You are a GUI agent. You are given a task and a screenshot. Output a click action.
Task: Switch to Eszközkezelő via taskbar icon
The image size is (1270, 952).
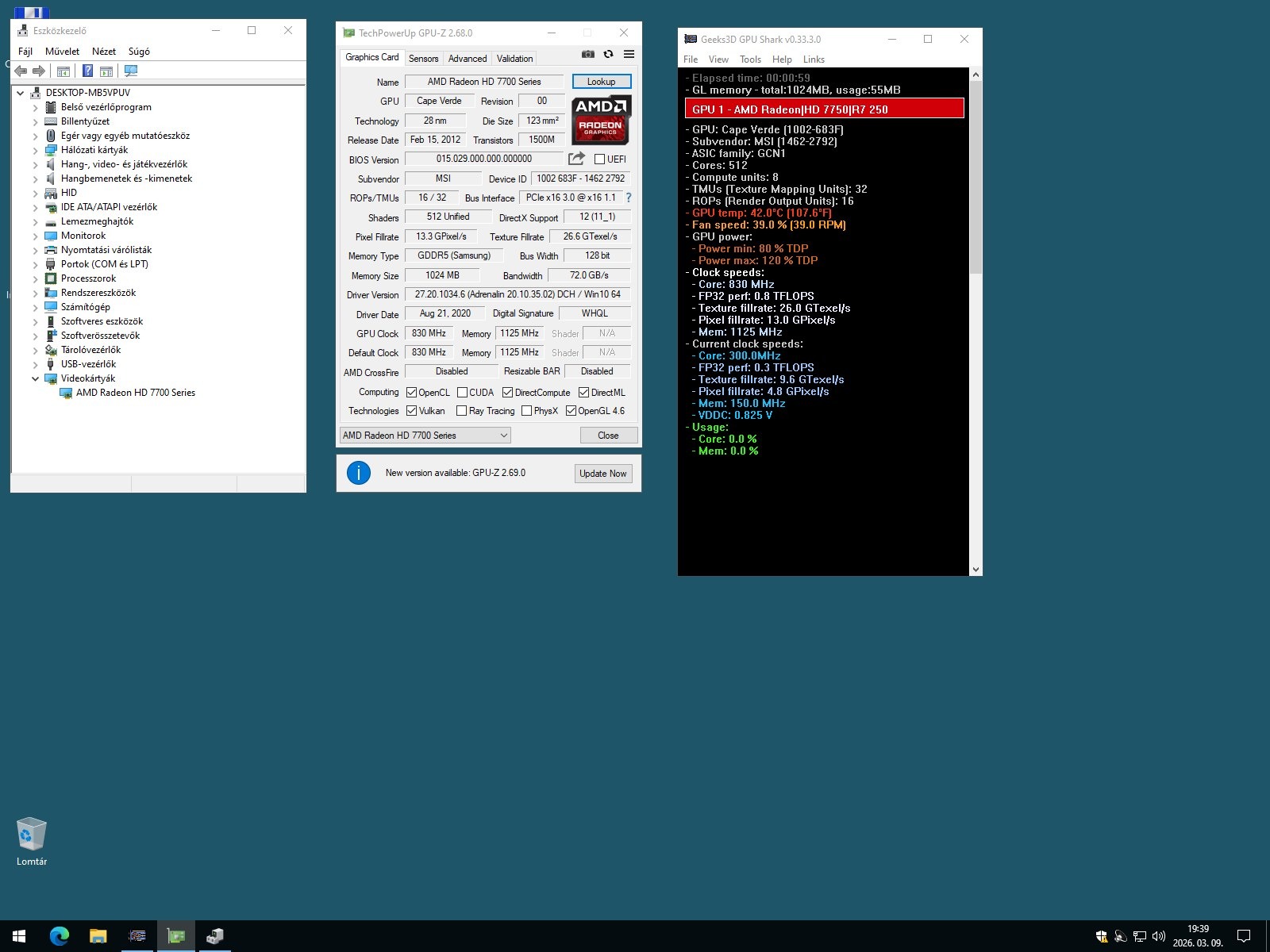coord(214,936)
